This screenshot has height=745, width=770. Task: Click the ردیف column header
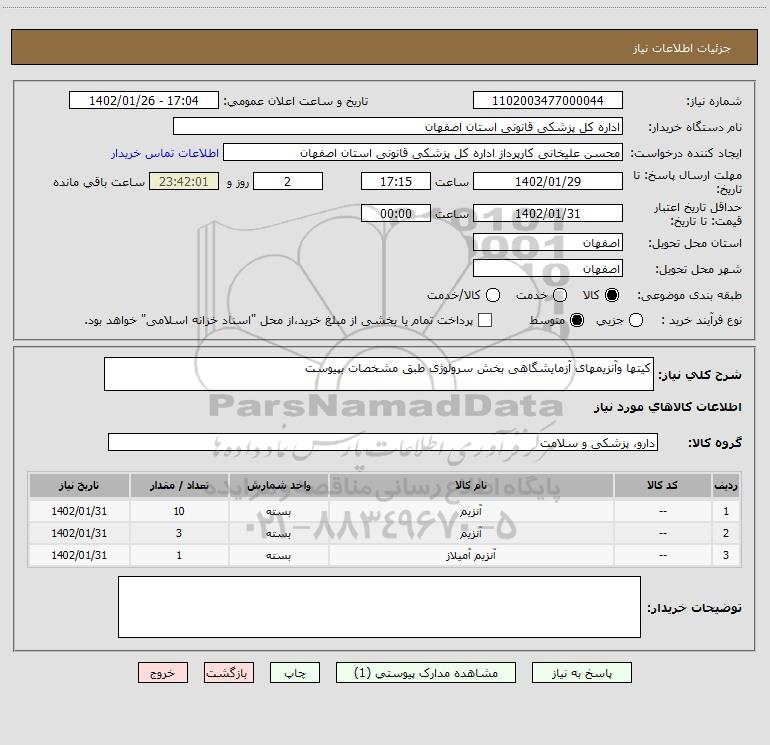click(726, 486)
